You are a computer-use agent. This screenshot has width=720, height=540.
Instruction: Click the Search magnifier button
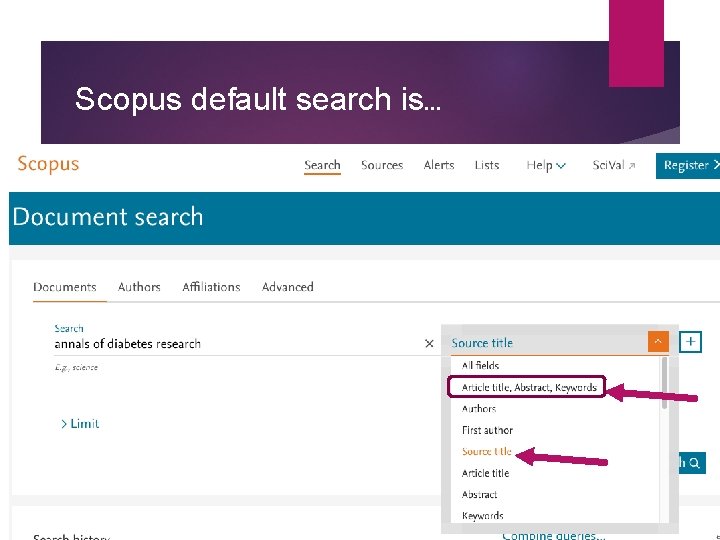(x=692, y=462)
